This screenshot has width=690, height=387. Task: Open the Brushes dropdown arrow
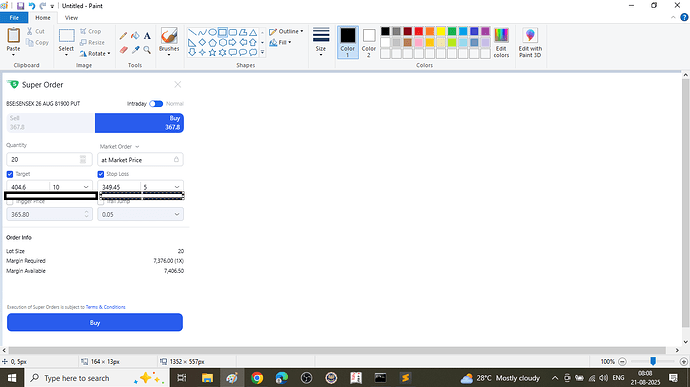click(x=169, y=55)
